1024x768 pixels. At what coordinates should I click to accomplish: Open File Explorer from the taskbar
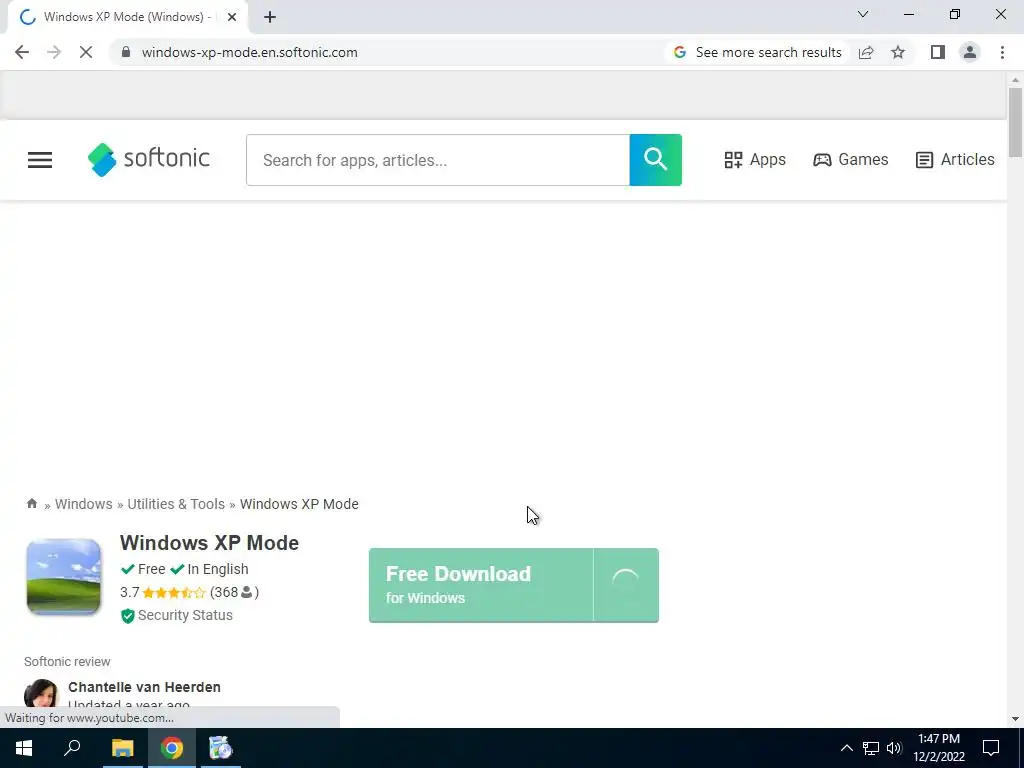(x=122, y=748)
